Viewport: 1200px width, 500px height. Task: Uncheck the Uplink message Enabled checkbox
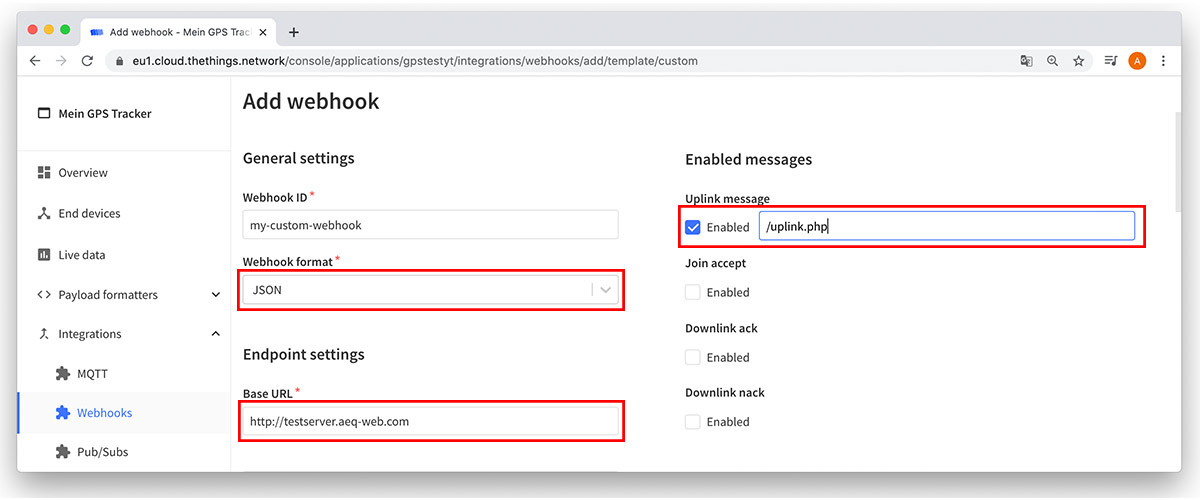point(693,227)
